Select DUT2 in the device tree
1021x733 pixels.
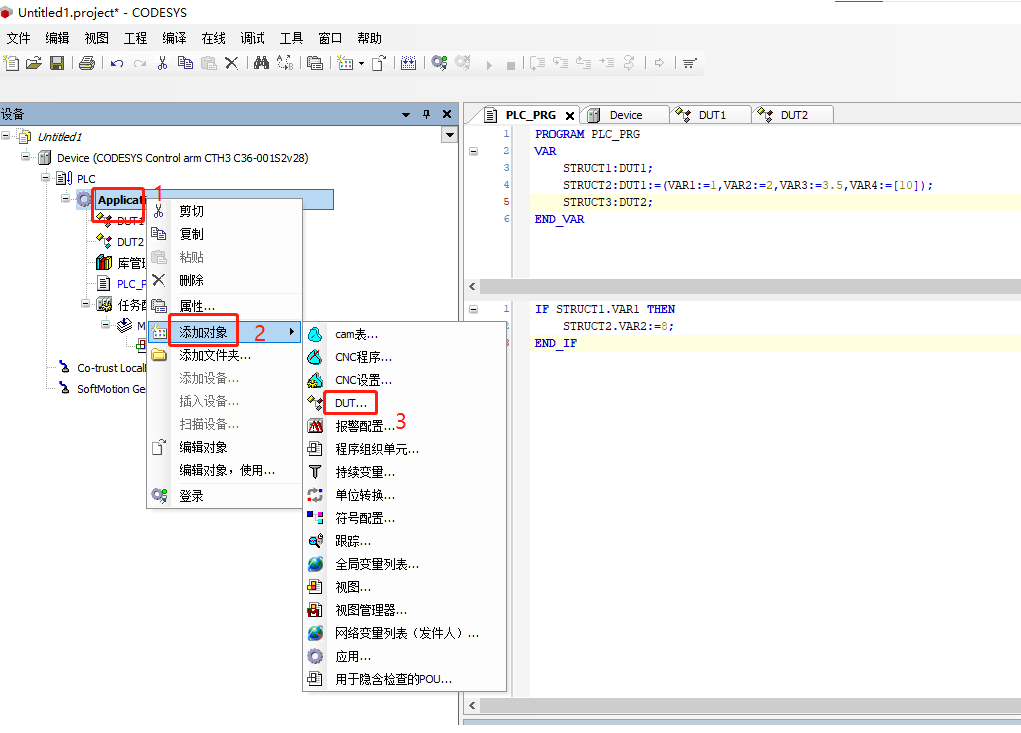[x=130, y=242]
